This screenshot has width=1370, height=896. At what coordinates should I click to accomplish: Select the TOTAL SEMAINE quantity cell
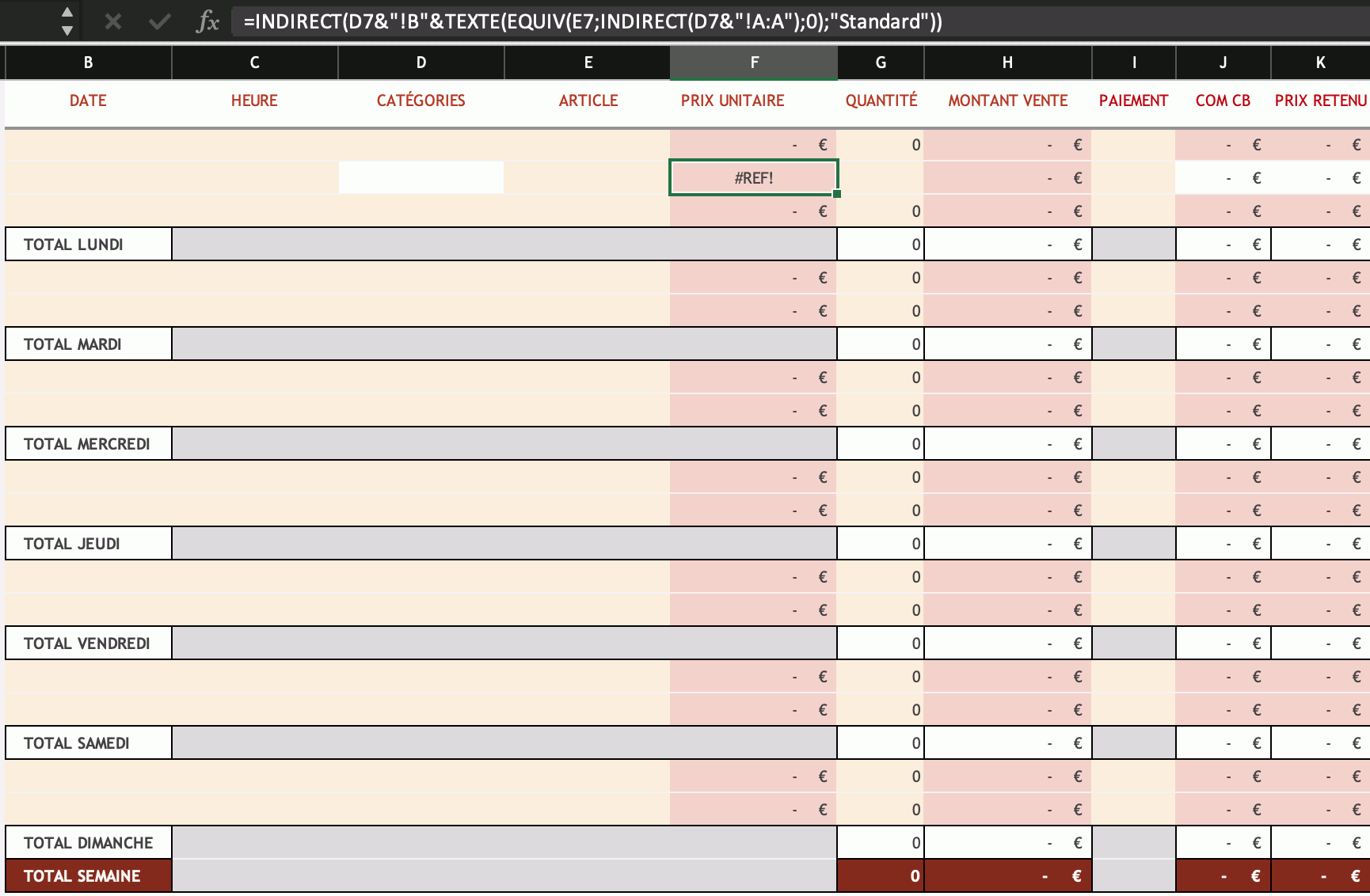point(881,876)
